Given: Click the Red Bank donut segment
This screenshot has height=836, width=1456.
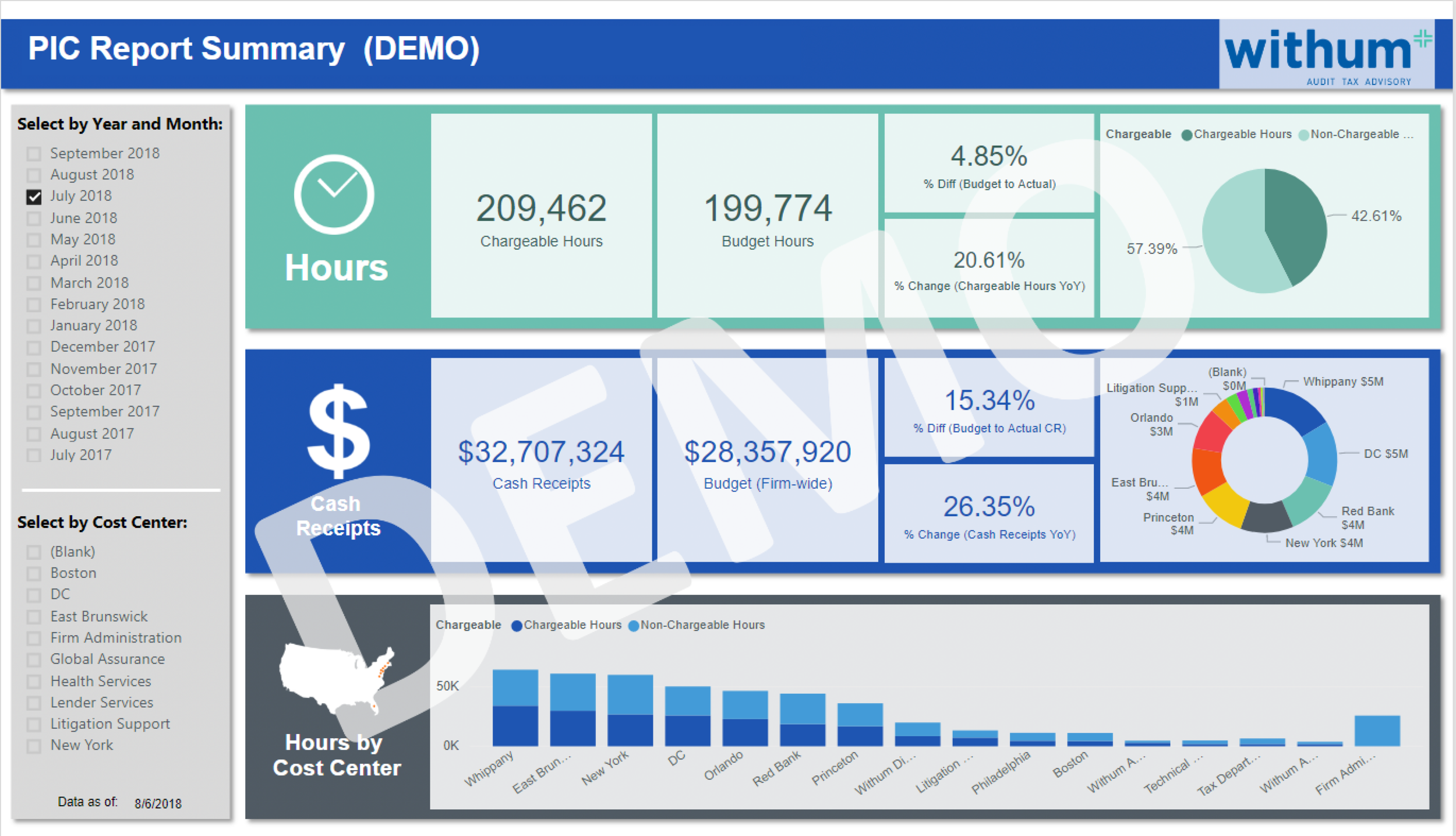Looking at the screenshot, I should click(1307, 501).
